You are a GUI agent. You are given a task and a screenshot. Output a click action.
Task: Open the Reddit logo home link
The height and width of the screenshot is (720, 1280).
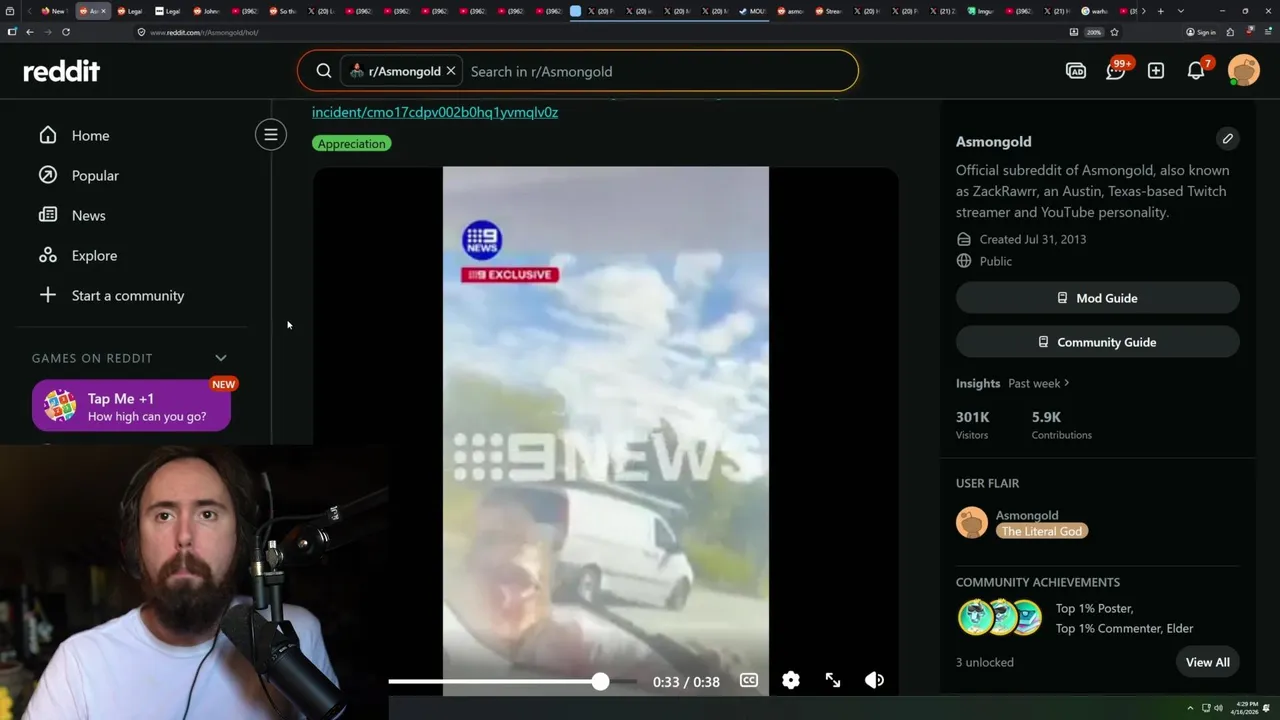tap(62, 71)
